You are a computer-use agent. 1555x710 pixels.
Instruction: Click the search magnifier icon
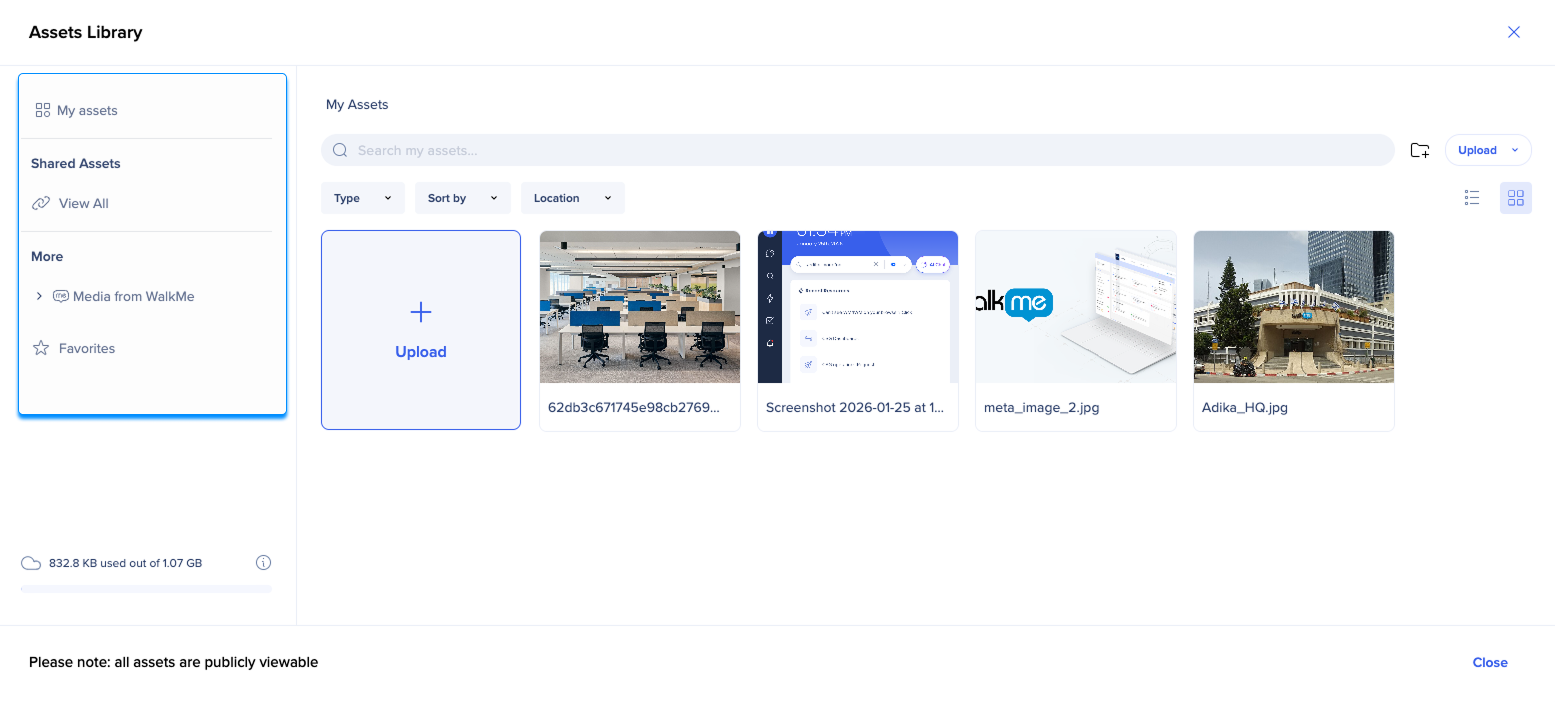tap(340, 150)
